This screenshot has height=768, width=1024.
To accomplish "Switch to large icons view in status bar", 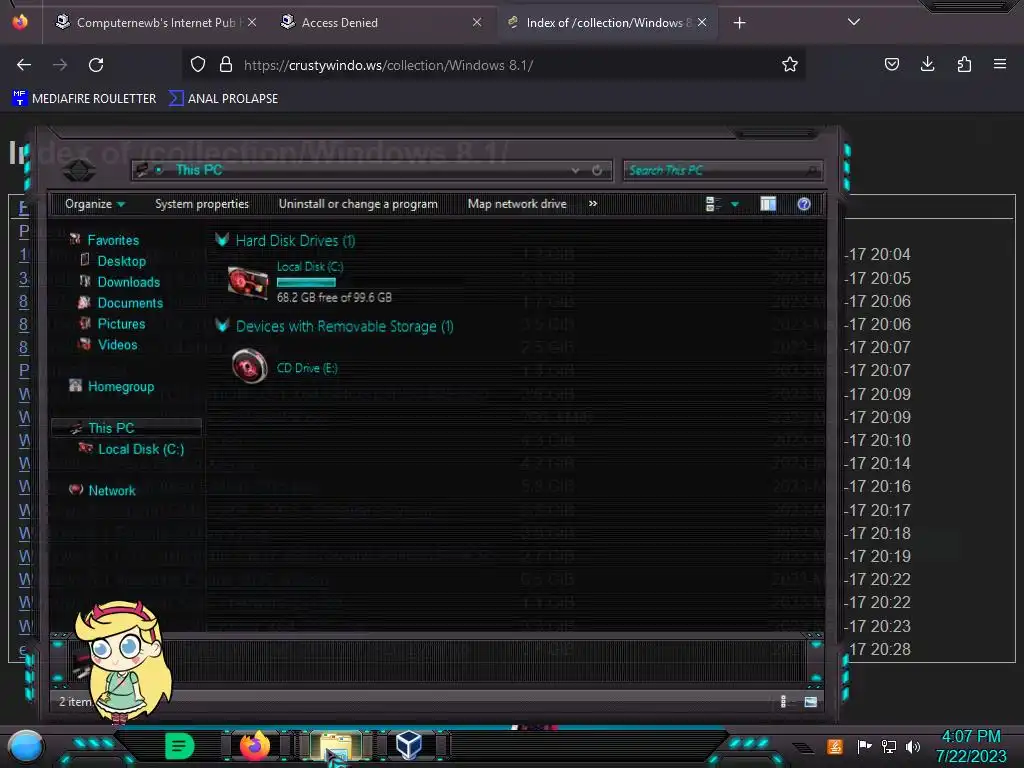I will click(810, 702).
